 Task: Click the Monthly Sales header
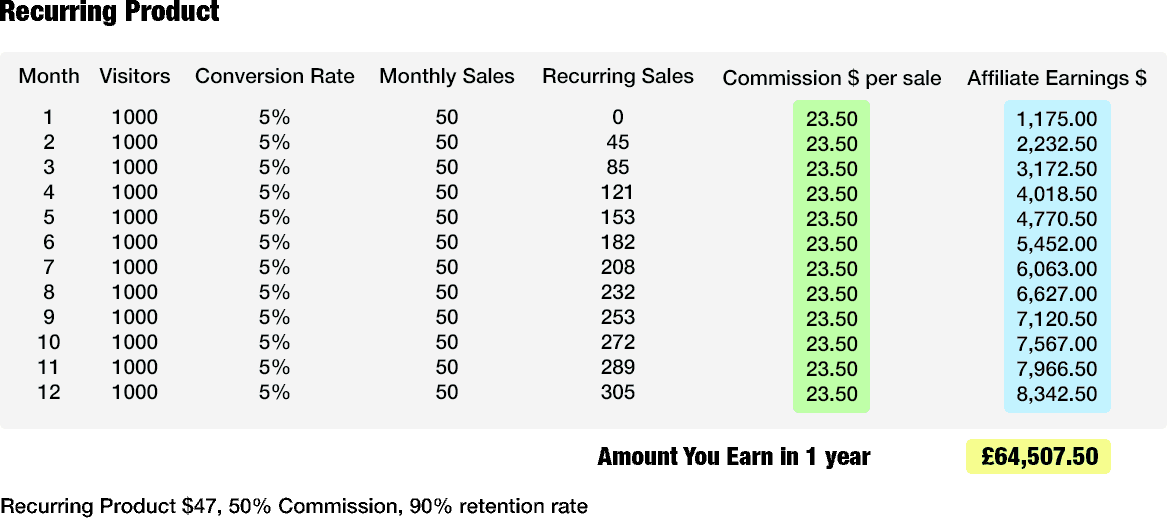[447, 76]
